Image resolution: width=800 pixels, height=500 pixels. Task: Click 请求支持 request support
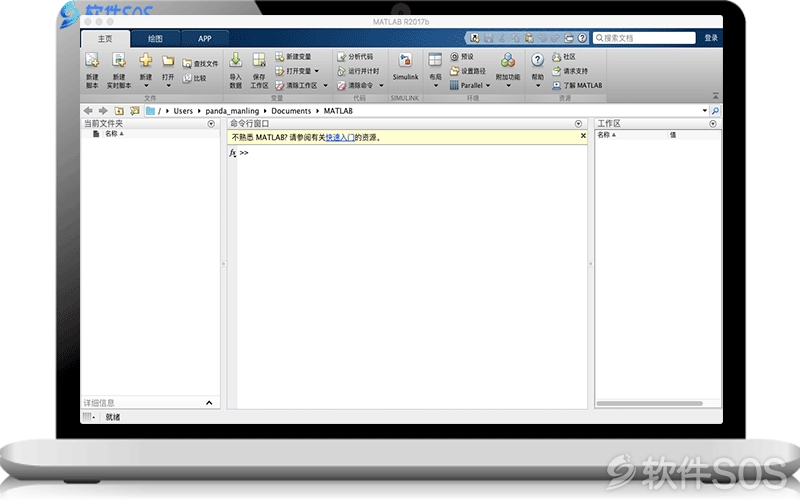click(570, 71)
